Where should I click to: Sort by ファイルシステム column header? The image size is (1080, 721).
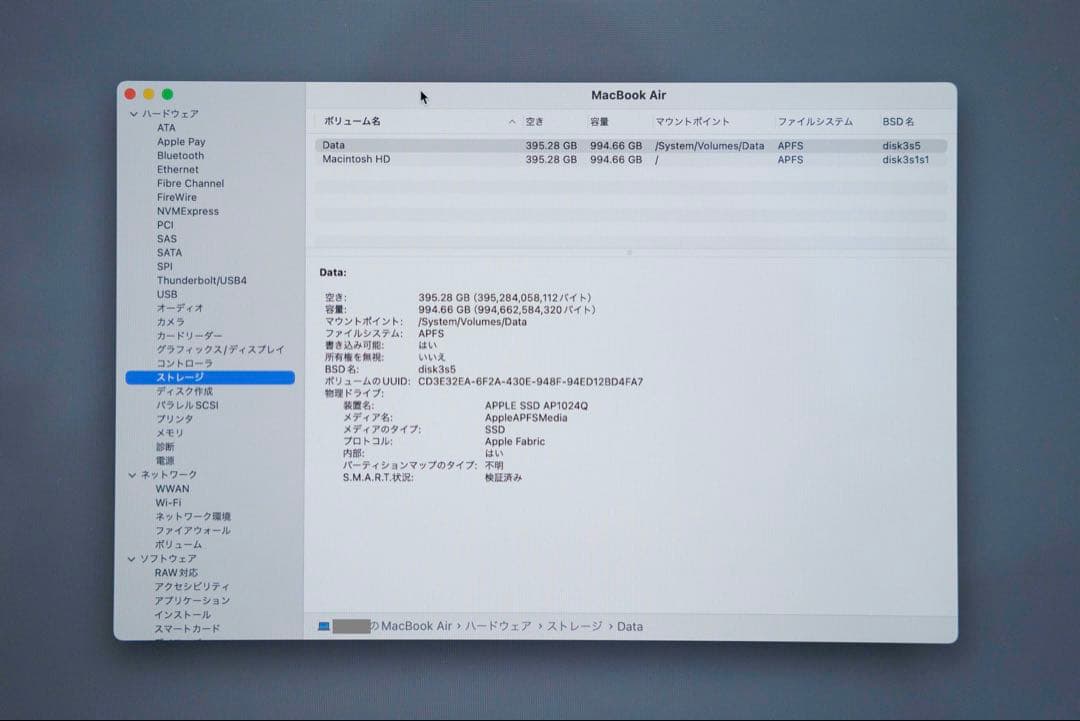tap(815, 122)
